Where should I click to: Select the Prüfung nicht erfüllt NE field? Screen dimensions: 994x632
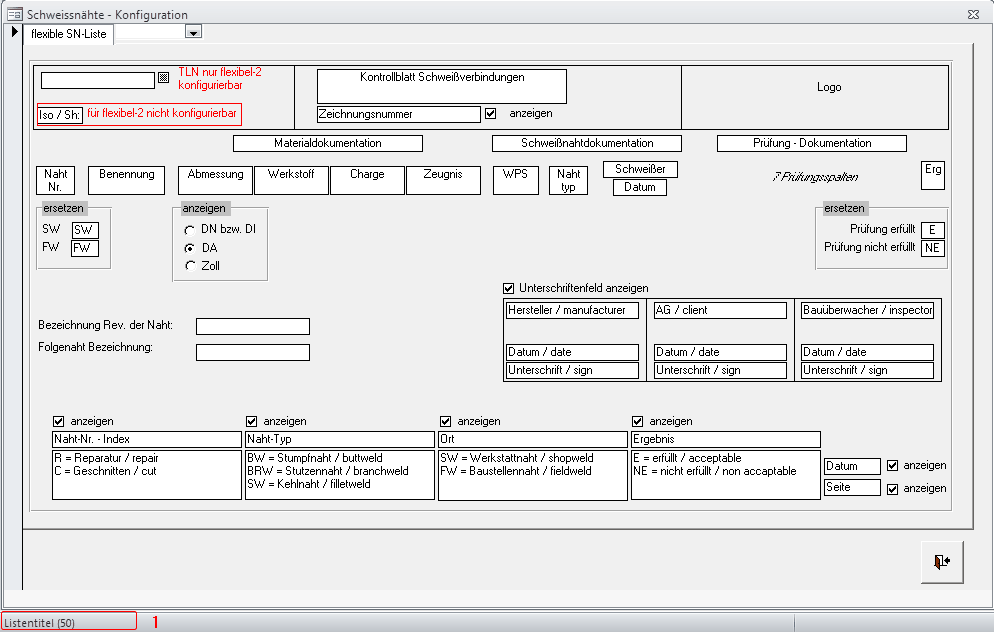(932, 248)
